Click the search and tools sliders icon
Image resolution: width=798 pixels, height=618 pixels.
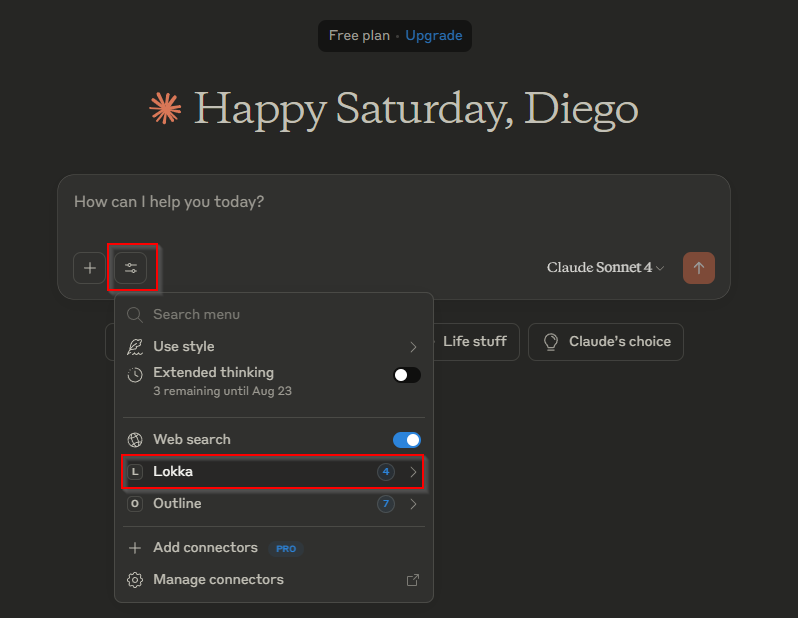[131, 268]
